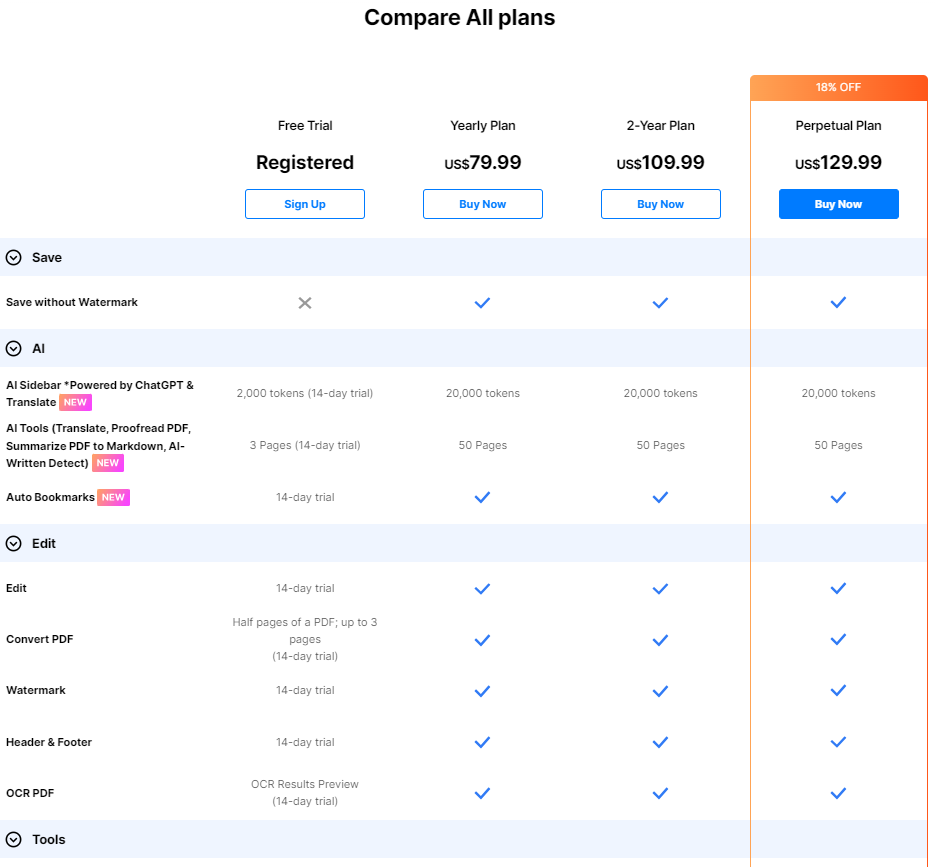Click 2-Year Plan checkmark for Header & Footer
Image resolution: width=936 pixels, height=867 pixels.
click(660, 742)
